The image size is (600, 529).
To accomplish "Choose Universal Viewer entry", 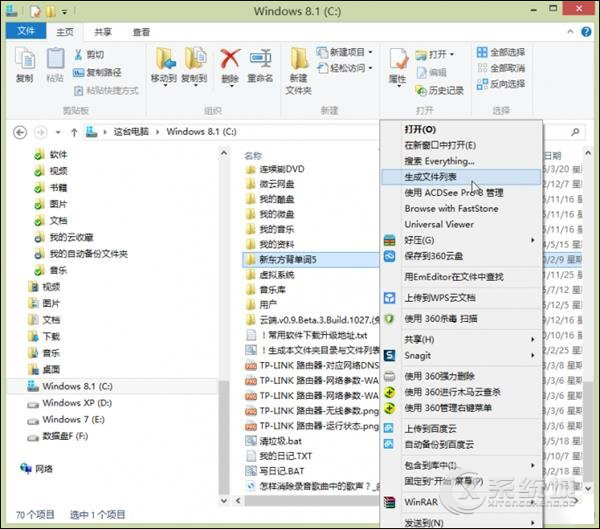I will click(x=461, y=224).
